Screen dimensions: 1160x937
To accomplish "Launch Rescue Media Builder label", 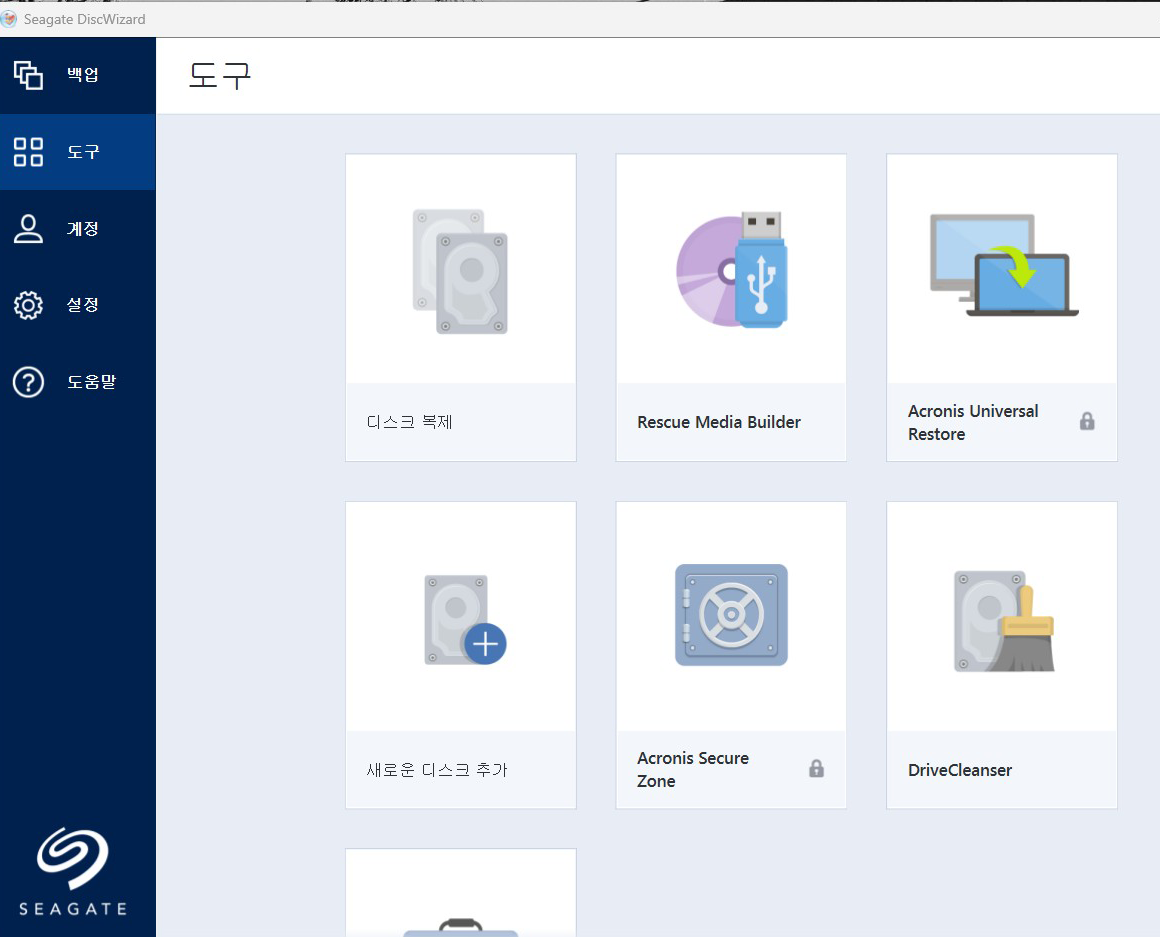I will 719,422.
